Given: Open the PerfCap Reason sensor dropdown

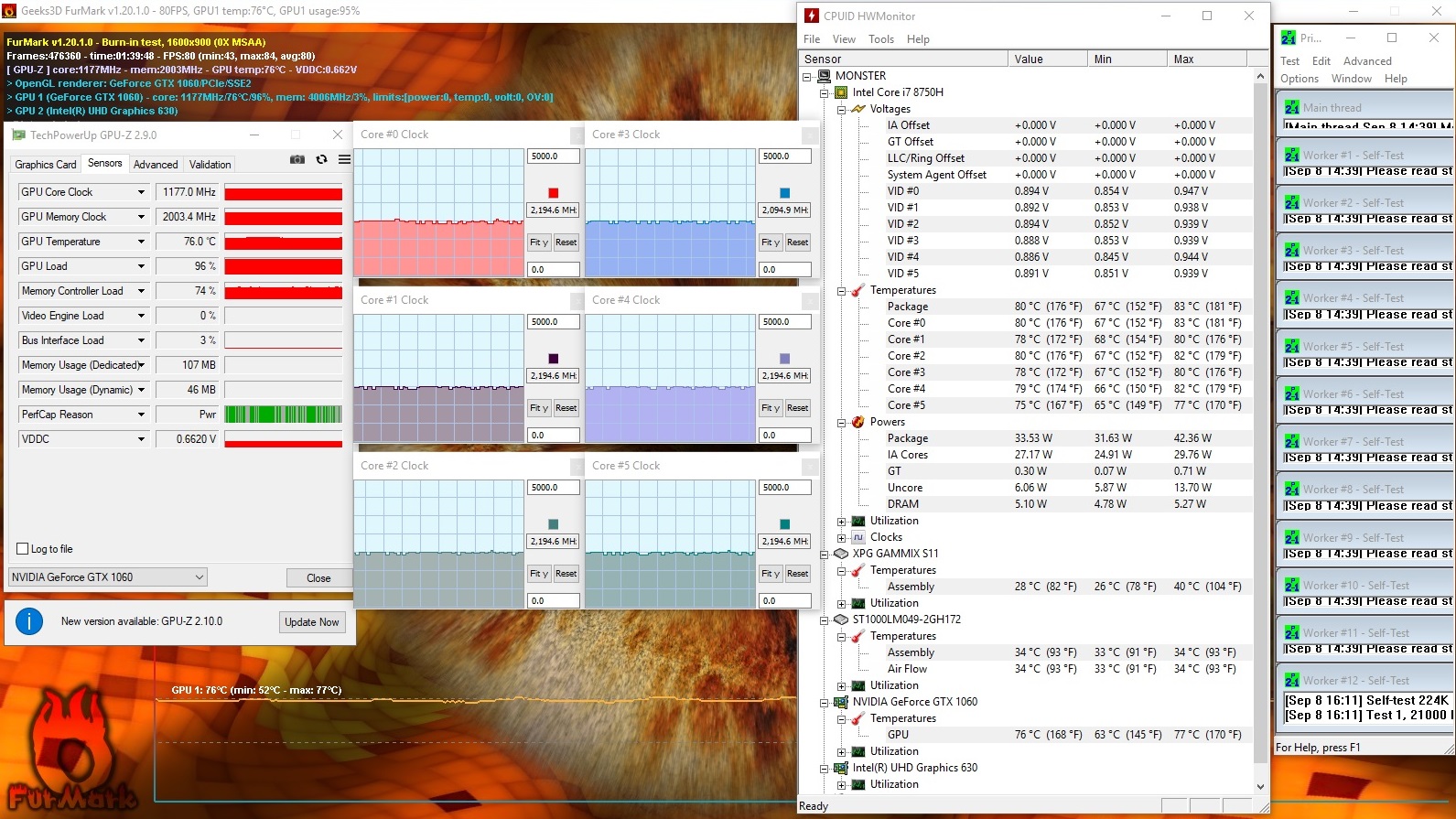Looking at the screenshot, I should (141, 415).
